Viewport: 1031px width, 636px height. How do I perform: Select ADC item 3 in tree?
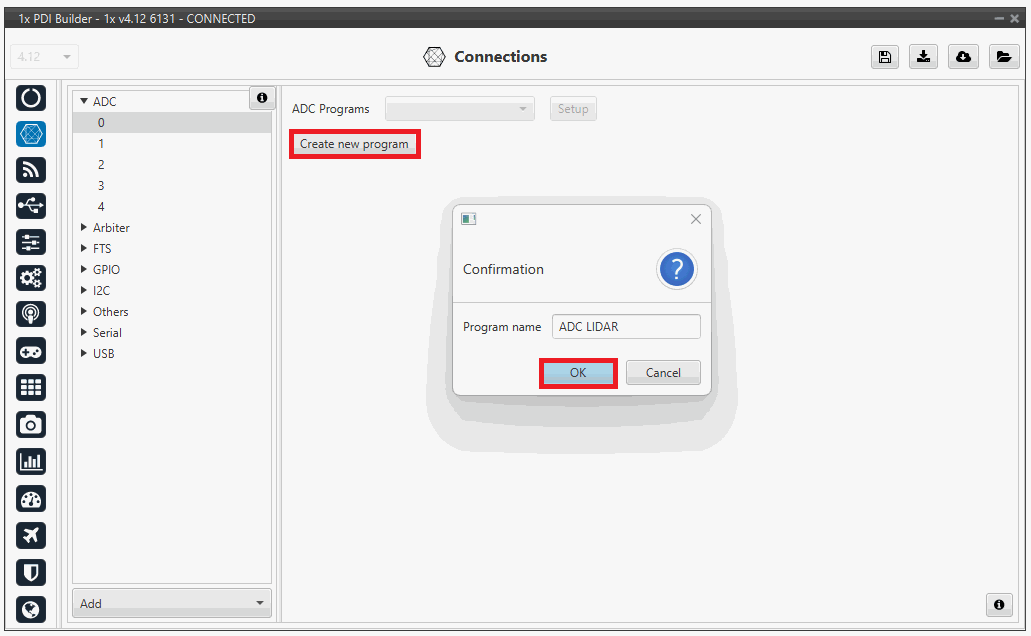click(101, 186)
